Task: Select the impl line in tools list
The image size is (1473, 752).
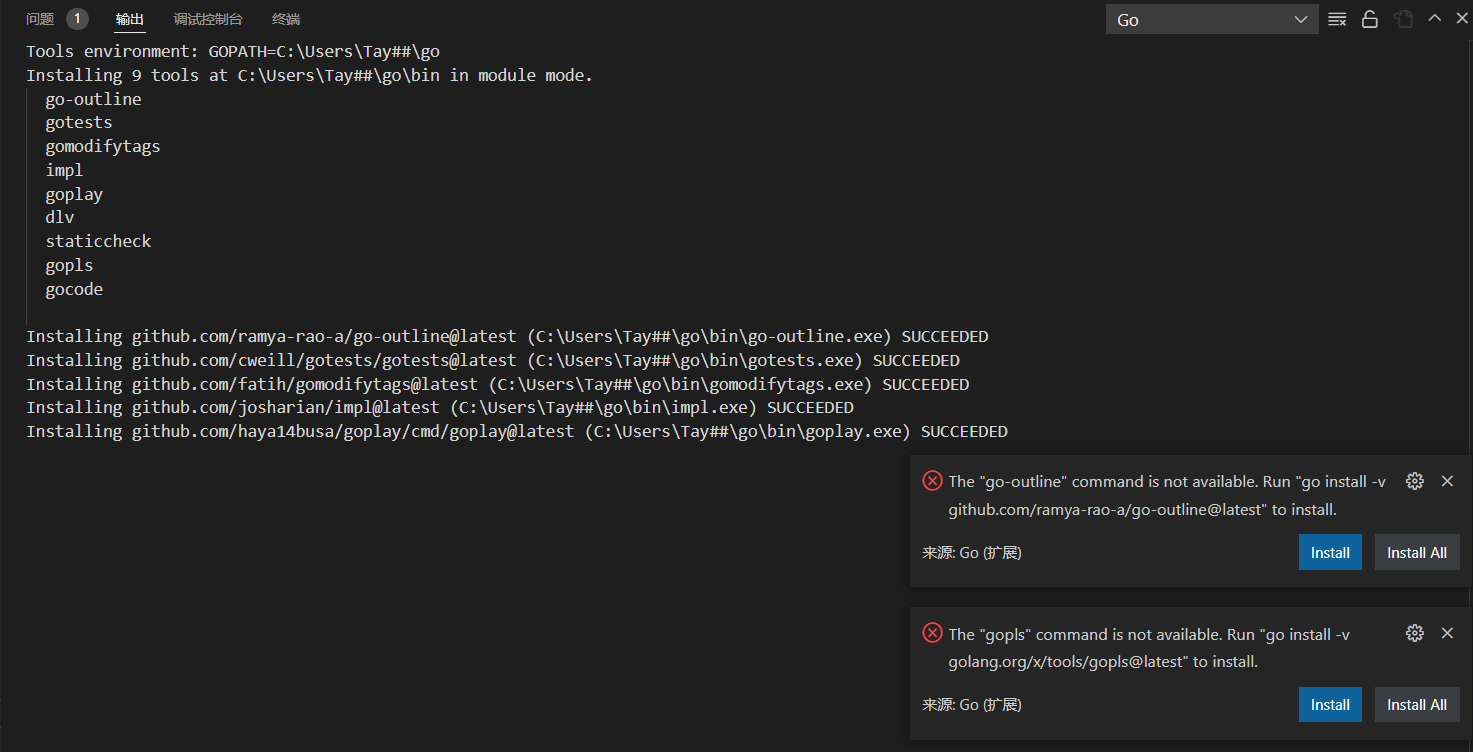Action: tap(64, 170)
